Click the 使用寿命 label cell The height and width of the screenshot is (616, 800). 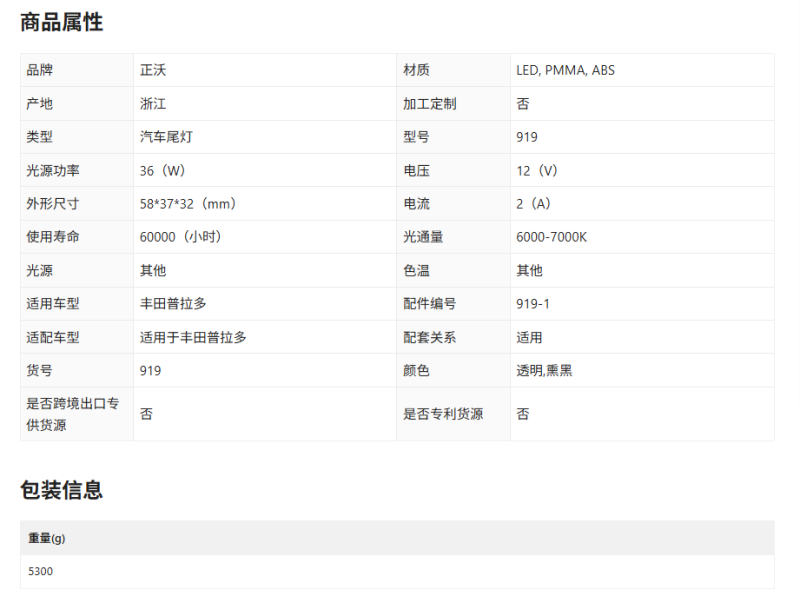(x=77, y=237)
